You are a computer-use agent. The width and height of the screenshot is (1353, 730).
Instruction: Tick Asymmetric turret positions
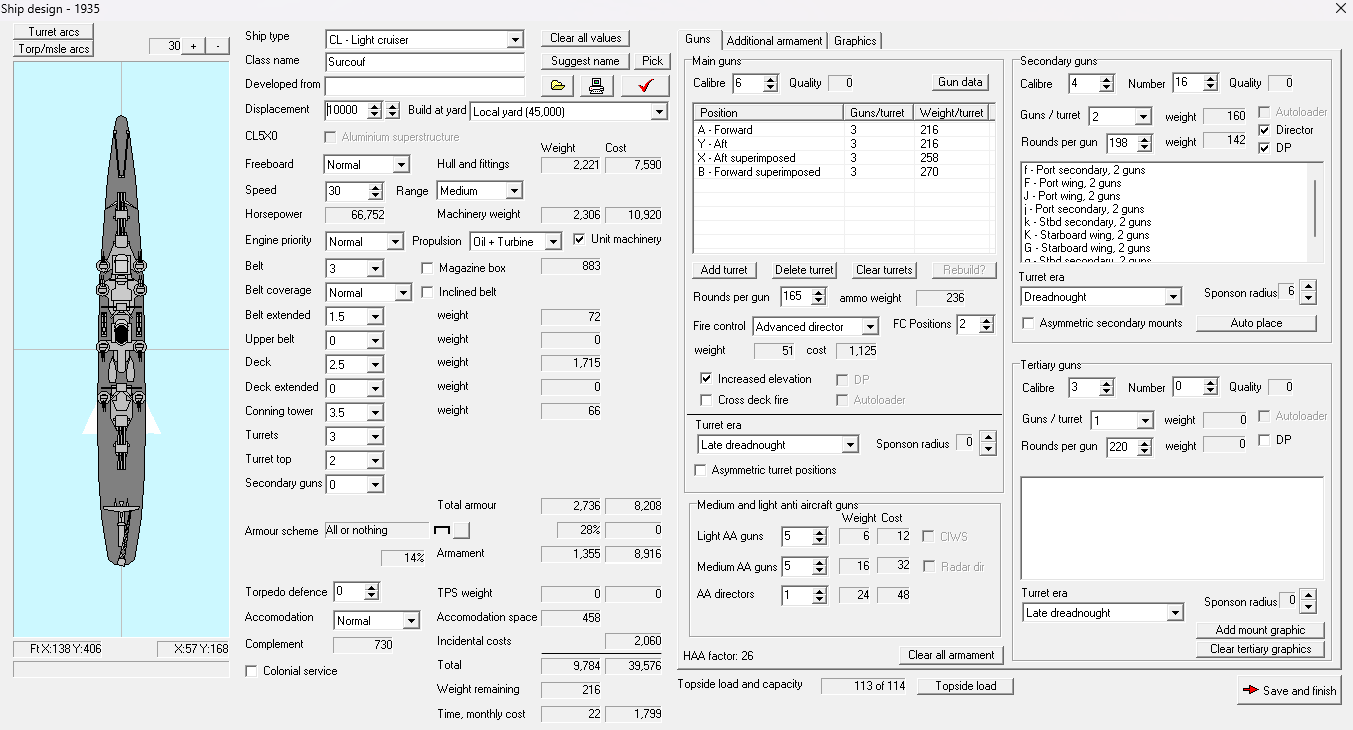pyautogui.click(x=700, y=470)
